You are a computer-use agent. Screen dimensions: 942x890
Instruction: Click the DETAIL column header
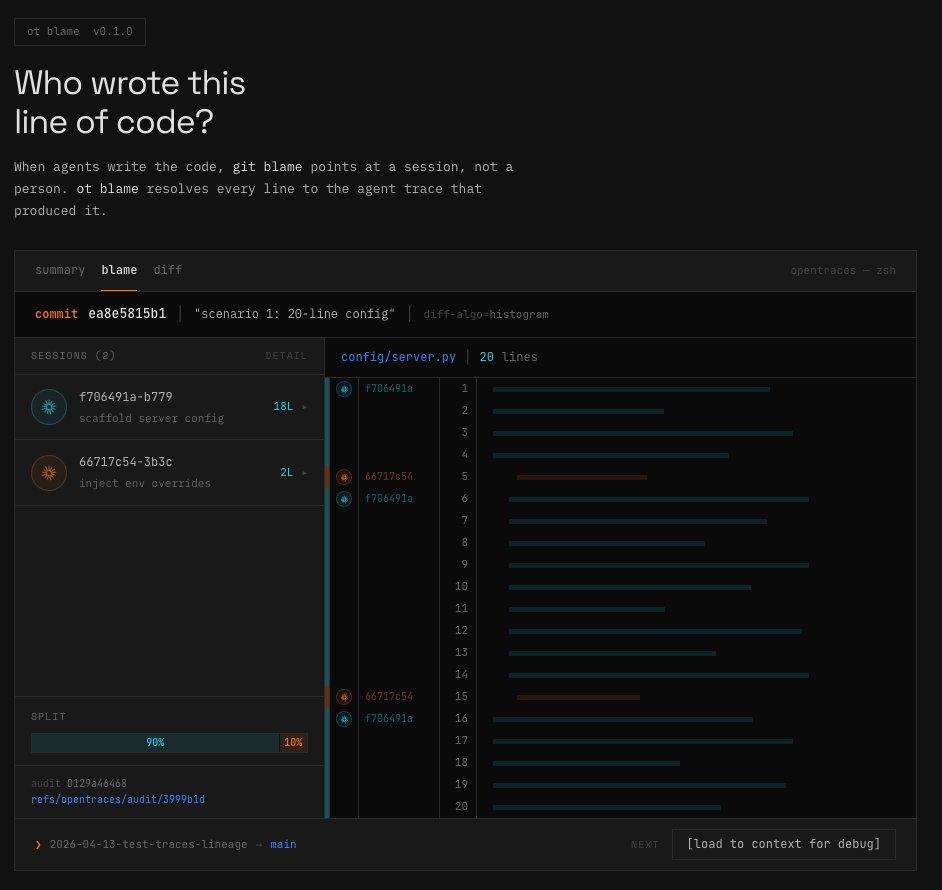[x=286, y=356]
